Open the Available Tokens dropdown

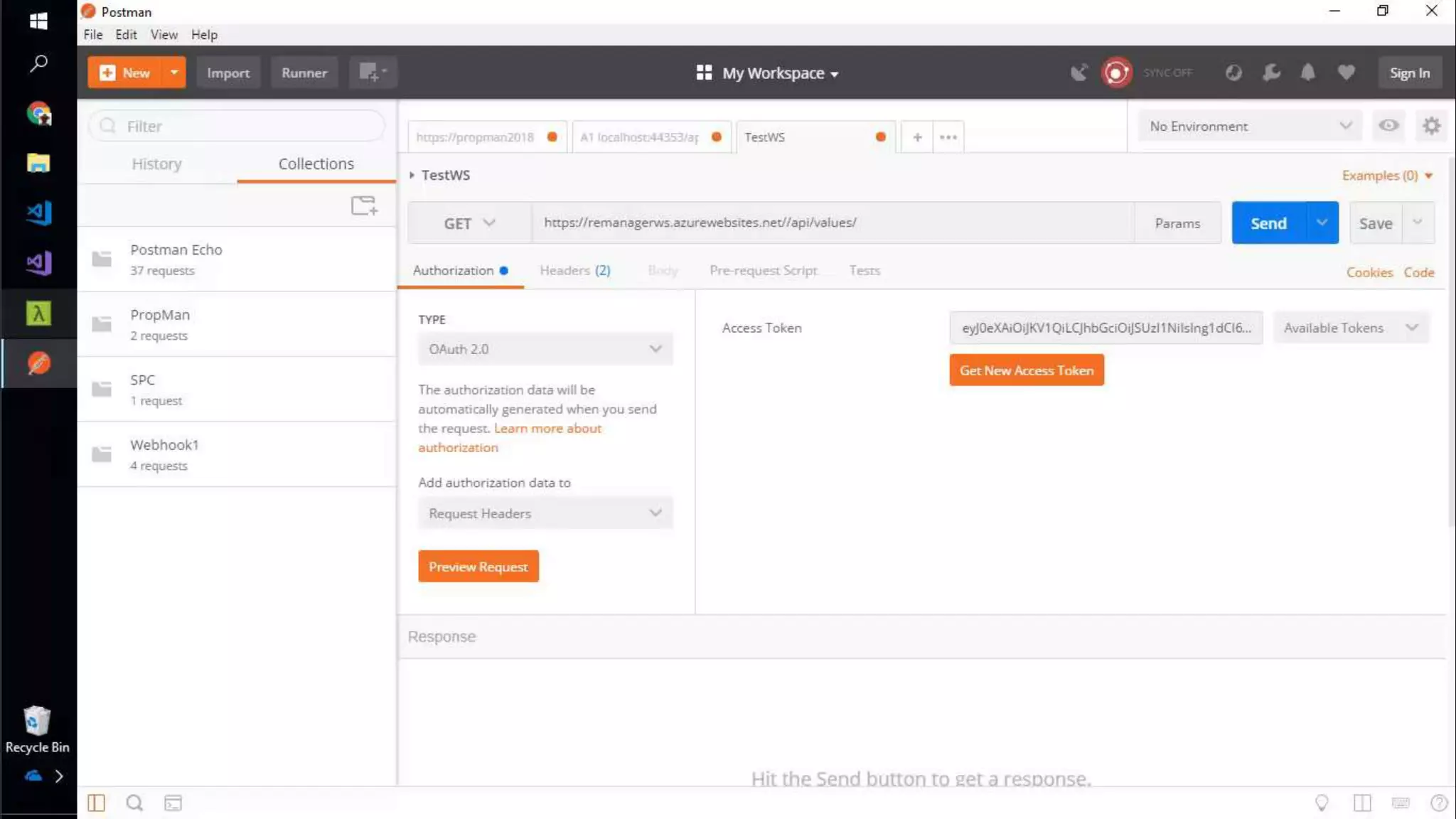[1350, 328]
